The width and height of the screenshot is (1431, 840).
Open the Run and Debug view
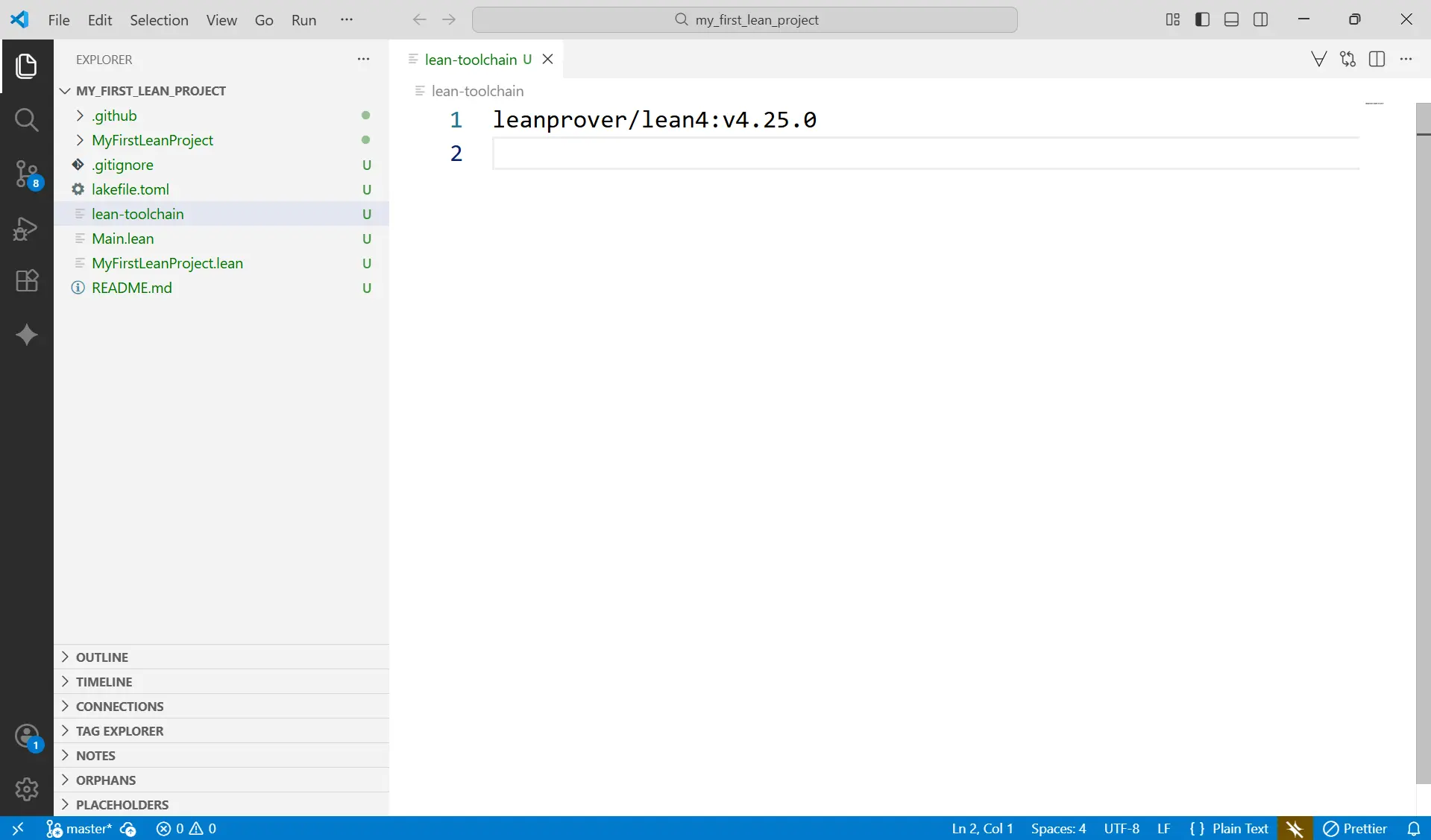(x=26, y=228)
